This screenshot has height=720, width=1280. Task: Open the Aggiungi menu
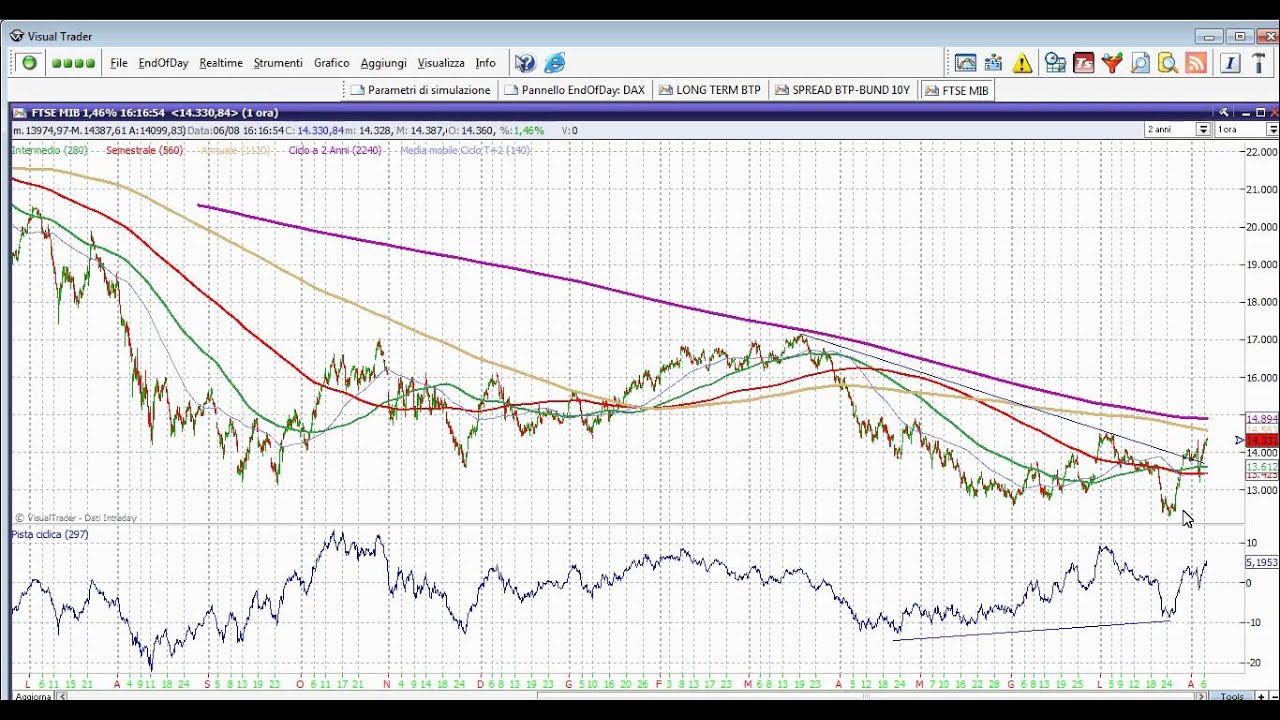[x=383, y=63]
